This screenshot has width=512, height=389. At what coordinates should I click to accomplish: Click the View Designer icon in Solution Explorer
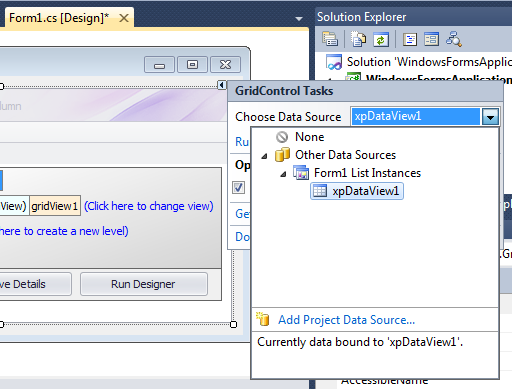pos(432,40)
